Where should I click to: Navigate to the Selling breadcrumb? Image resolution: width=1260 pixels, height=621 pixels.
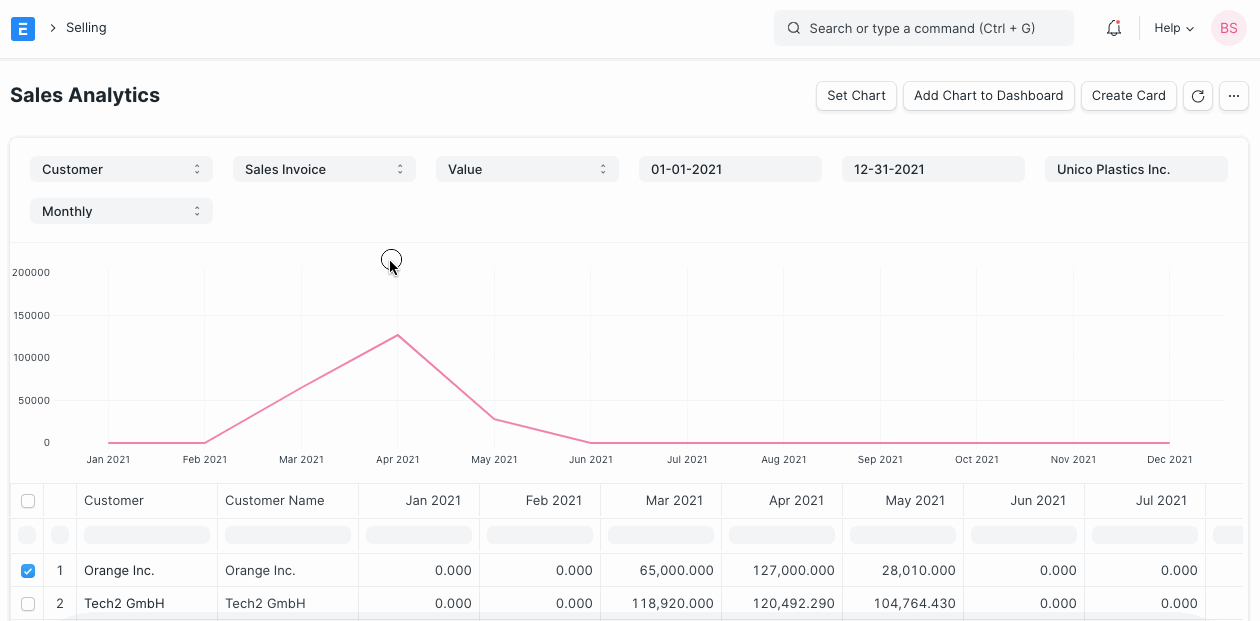[88, 28]
